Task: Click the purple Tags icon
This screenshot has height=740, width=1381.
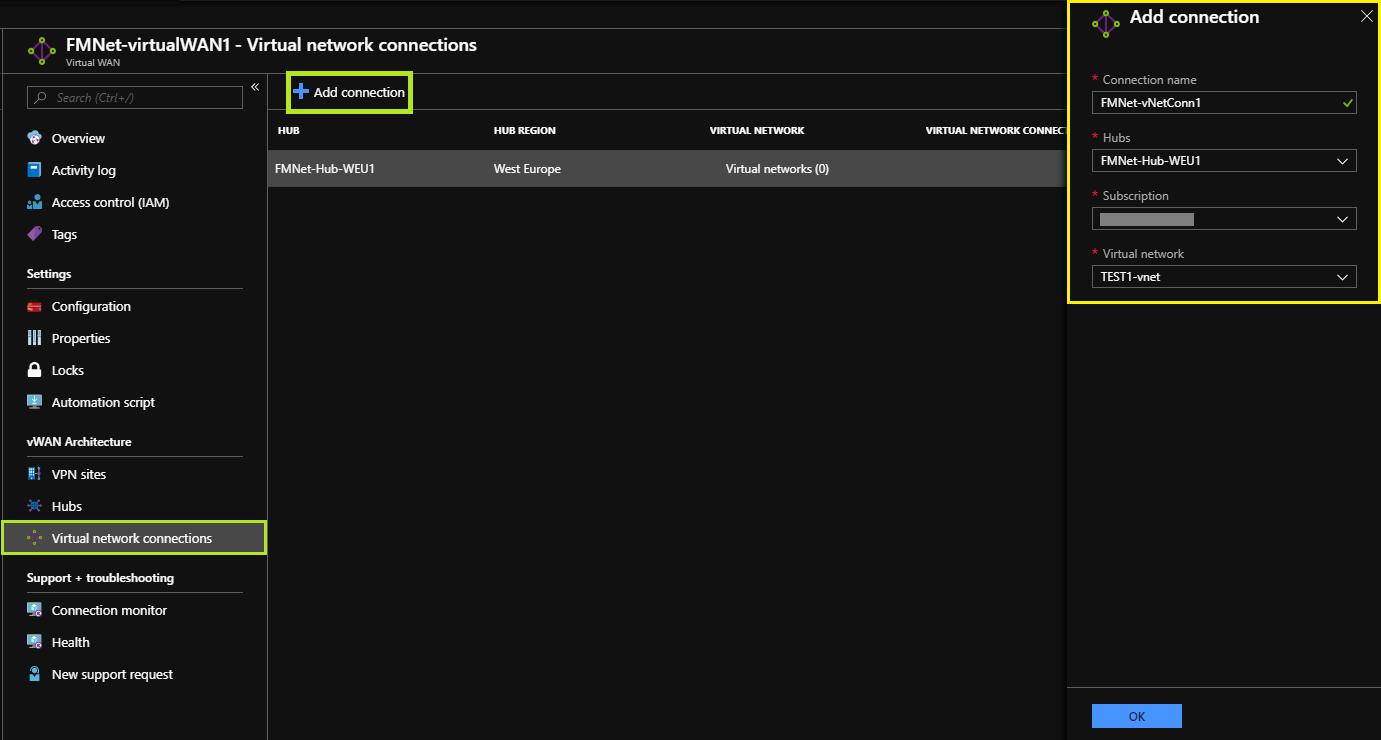Action: click(35, 234)
